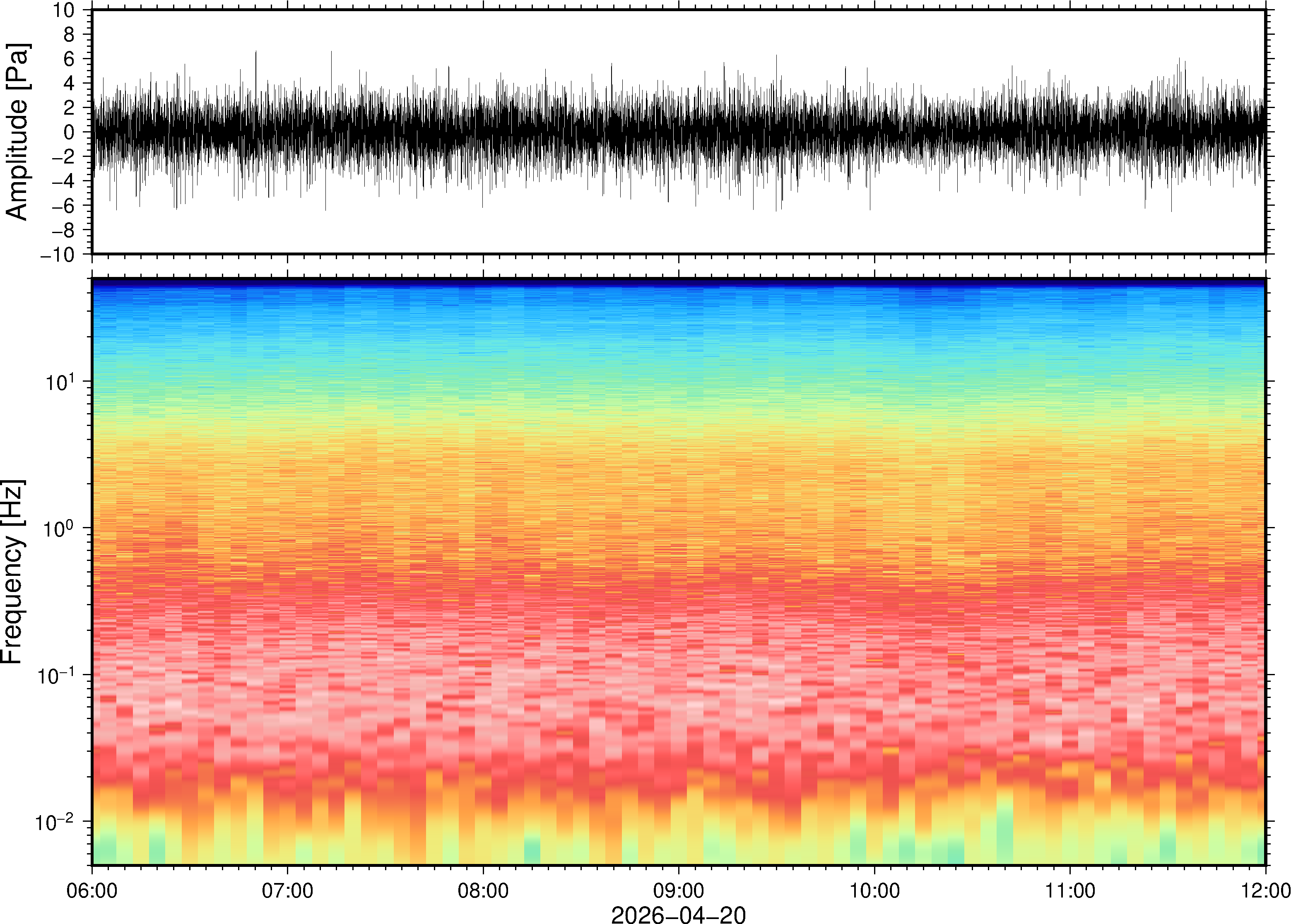
Task: Click the 07:00 time axis label
Action: point(287,890)
